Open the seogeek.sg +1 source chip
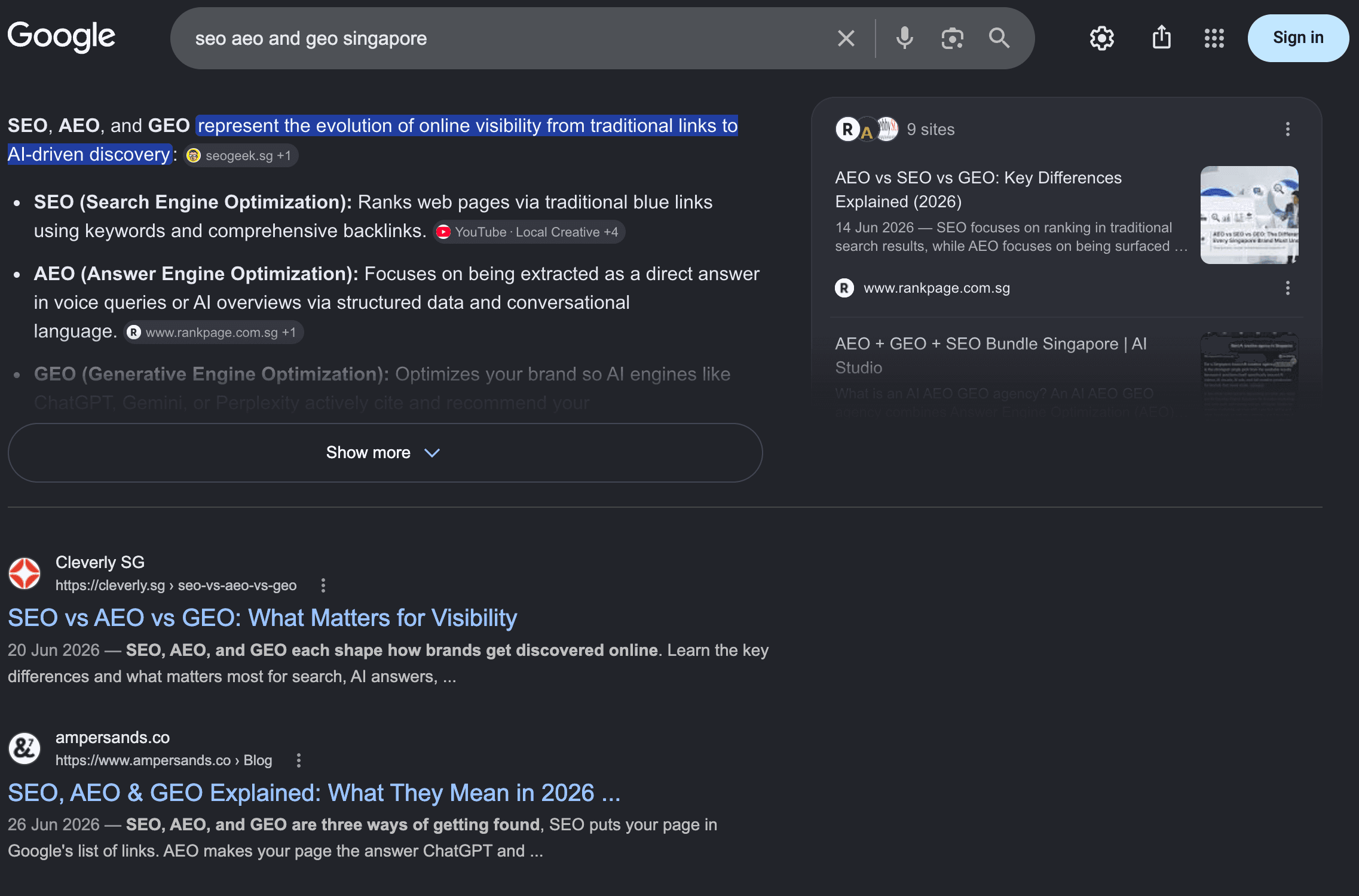Image resolution: width=1359 pixels, height=896 pixels. click(240, 155)
